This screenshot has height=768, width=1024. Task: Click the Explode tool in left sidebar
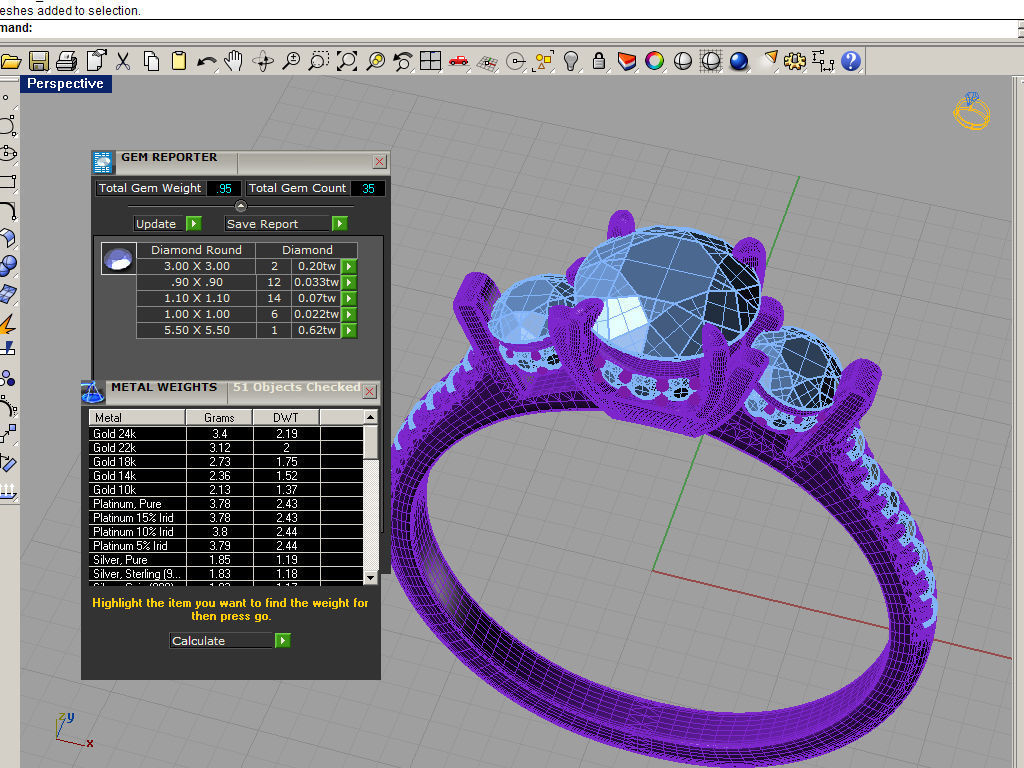(x=8, y=323)
